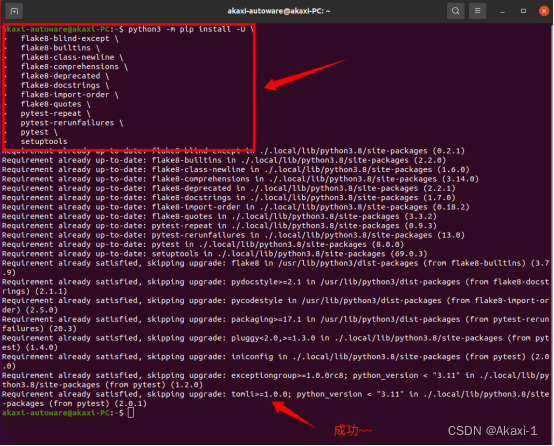Click the 'skipping upgrade: pydocstyle>=2.1' line

click(276, 287)
